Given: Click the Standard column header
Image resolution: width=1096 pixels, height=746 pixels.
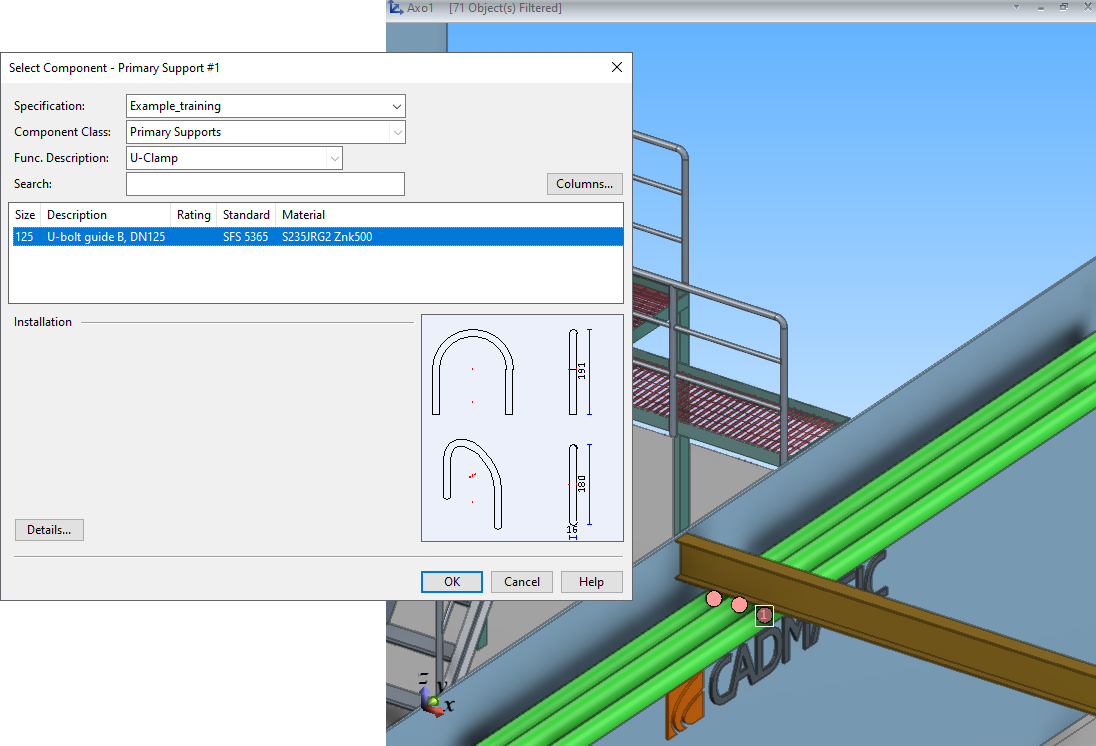Looking at the screenshot, I should click(246, 215).
